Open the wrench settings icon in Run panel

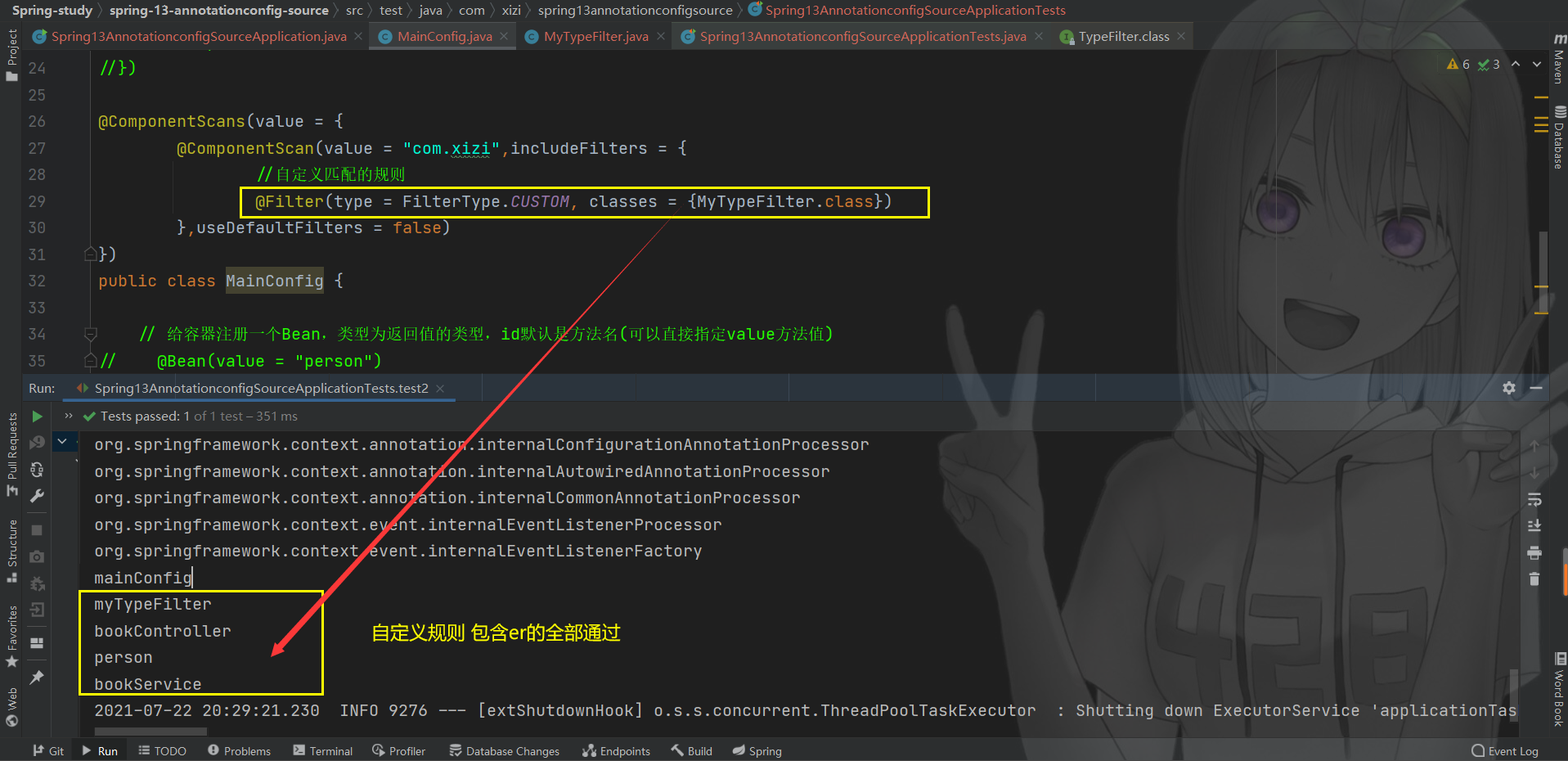click(37, 496)
